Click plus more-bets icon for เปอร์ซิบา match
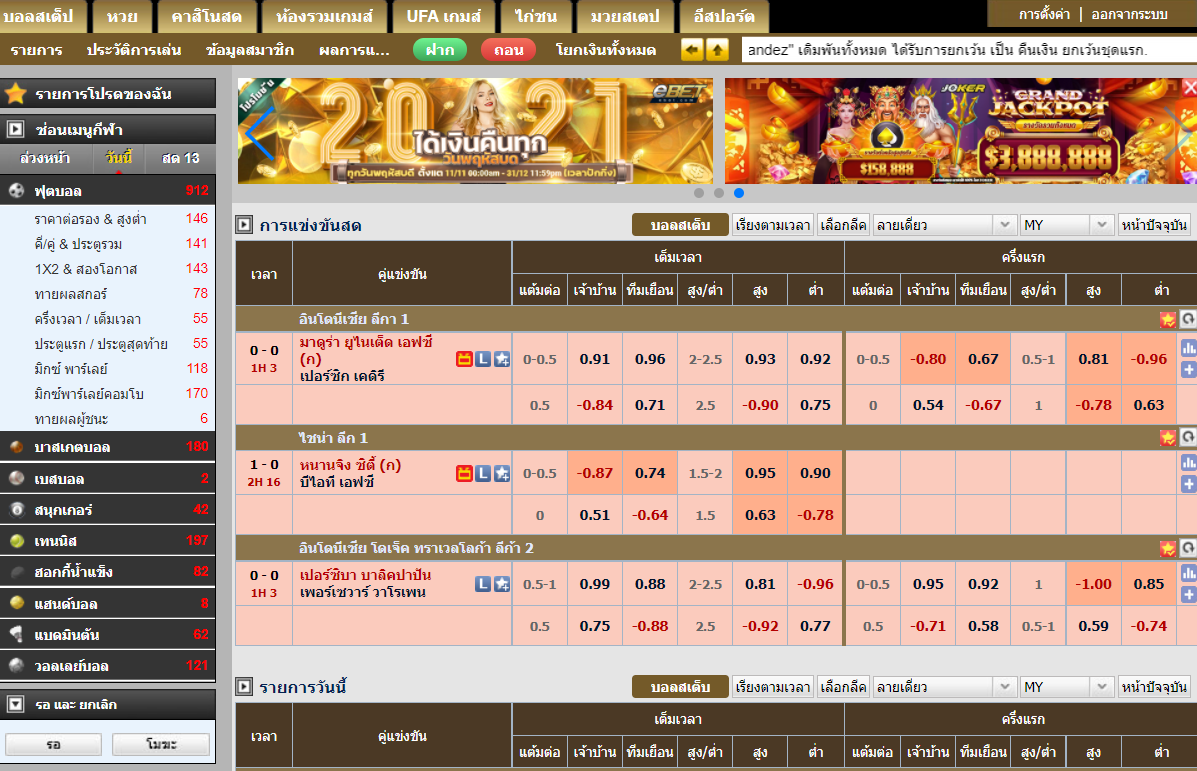Viewport: 1197px width, 771px height. (1189, 594)
